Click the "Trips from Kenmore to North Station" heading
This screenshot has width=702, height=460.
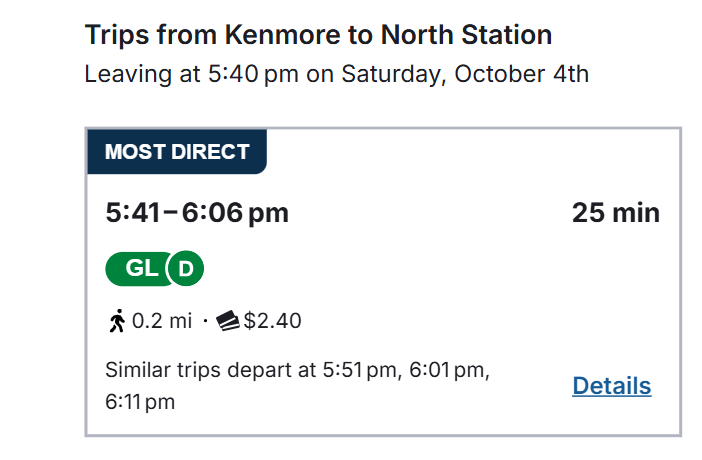point(318,35)
